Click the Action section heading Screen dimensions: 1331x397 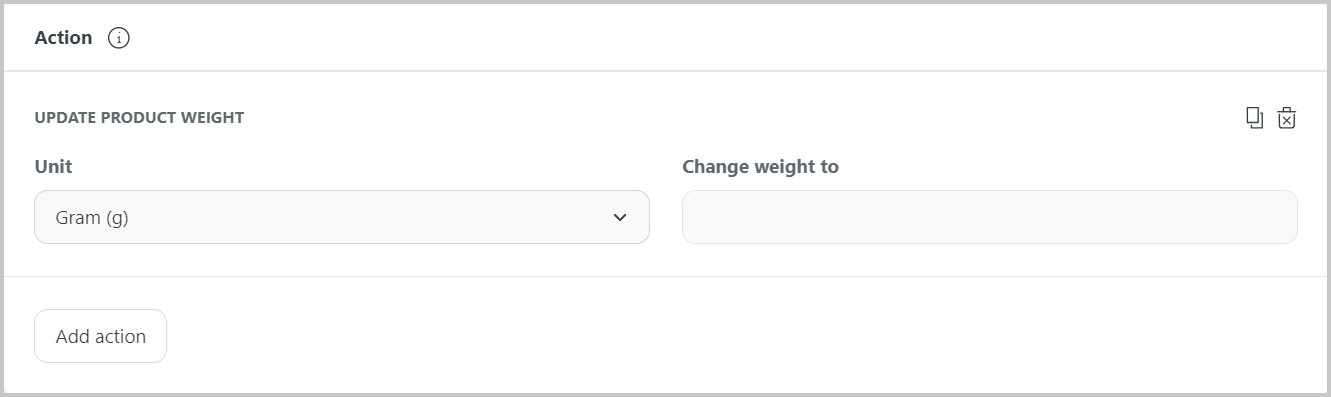[x=63, y=38]
